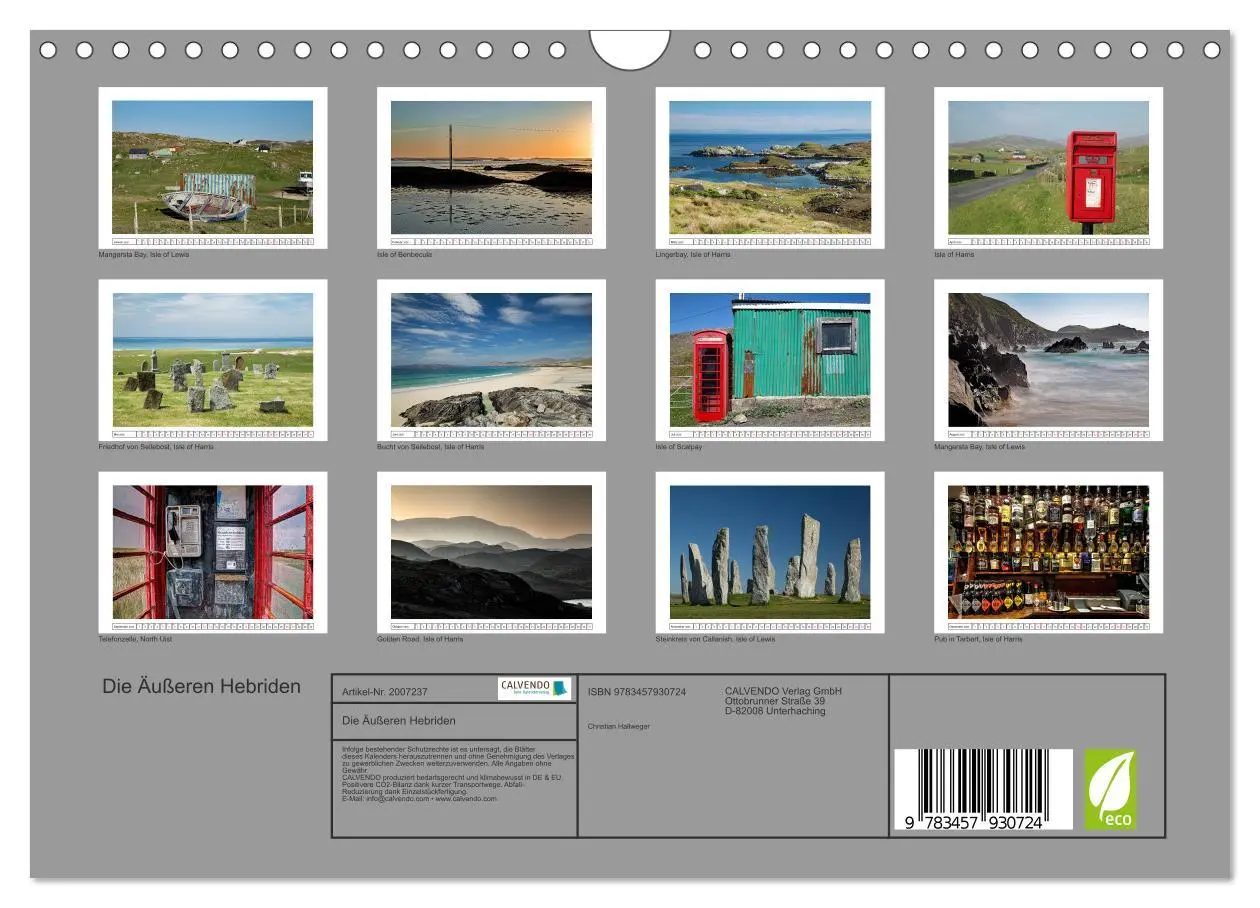The width and height of the screenshot is (1260, 908).
Task: Click the 'D-82008 Unterhaching' line
Action: coord(775,711)
